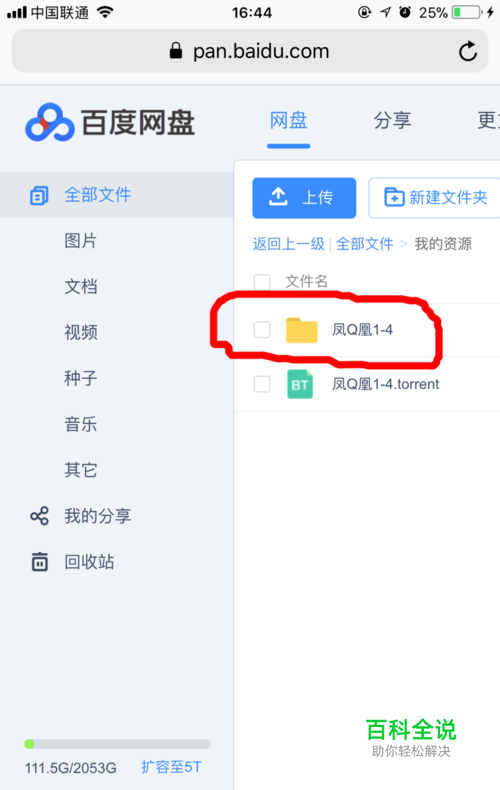Switch to the 分享 tab
The image size is (500, 790).
[x=392, y=121]
